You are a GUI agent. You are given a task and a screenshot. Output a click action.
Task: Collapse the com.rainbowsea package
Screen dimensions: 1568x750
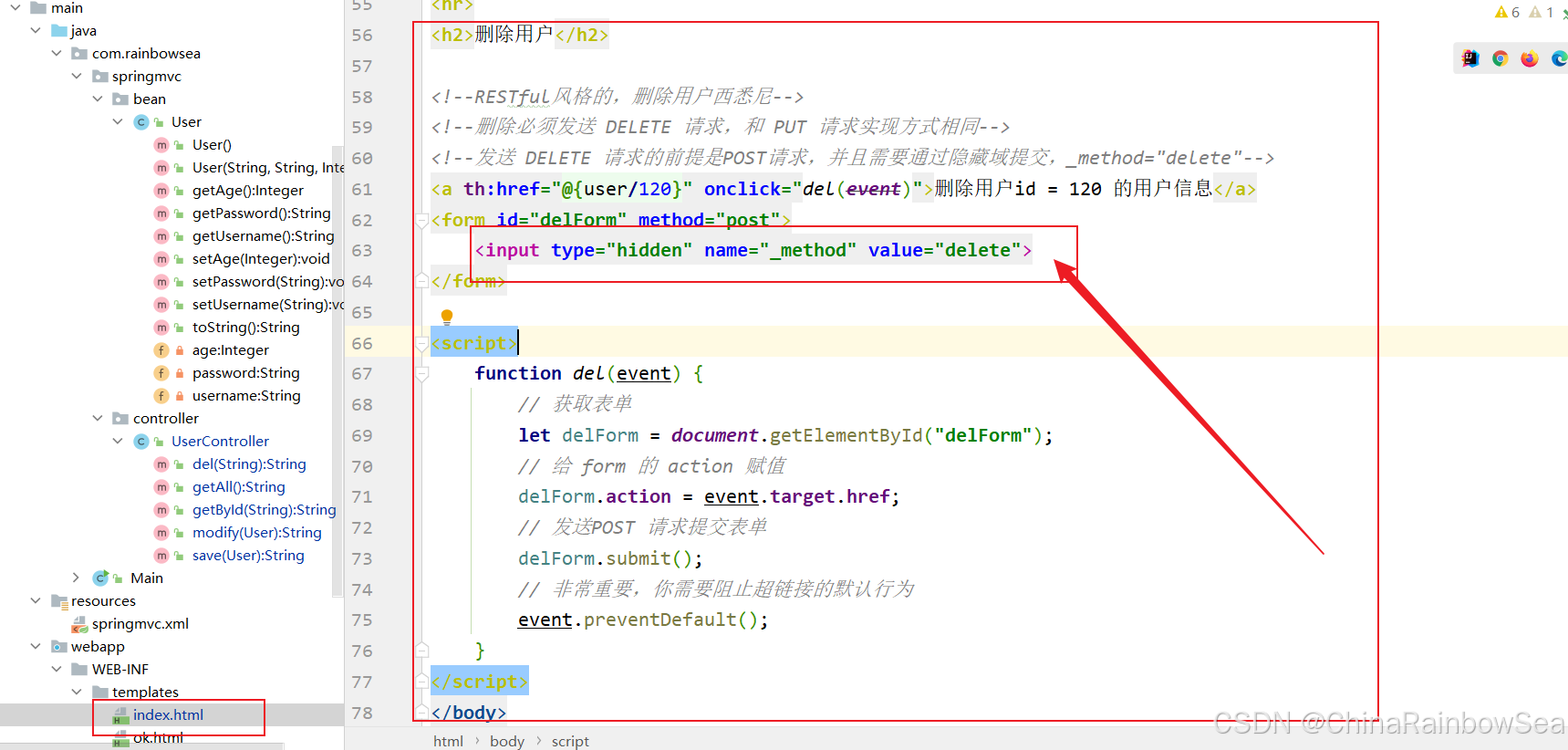[x=57, y=53]
